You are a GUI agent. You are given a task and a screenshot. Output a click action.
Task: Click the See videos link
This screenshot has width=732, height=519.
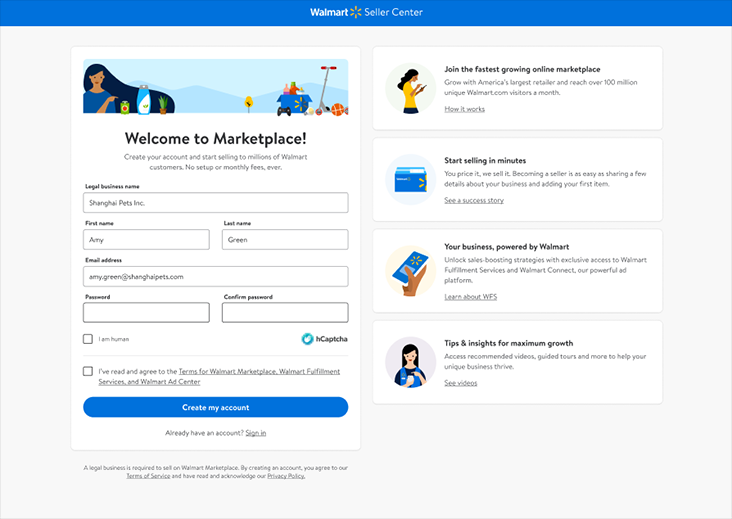click(460, 383)
